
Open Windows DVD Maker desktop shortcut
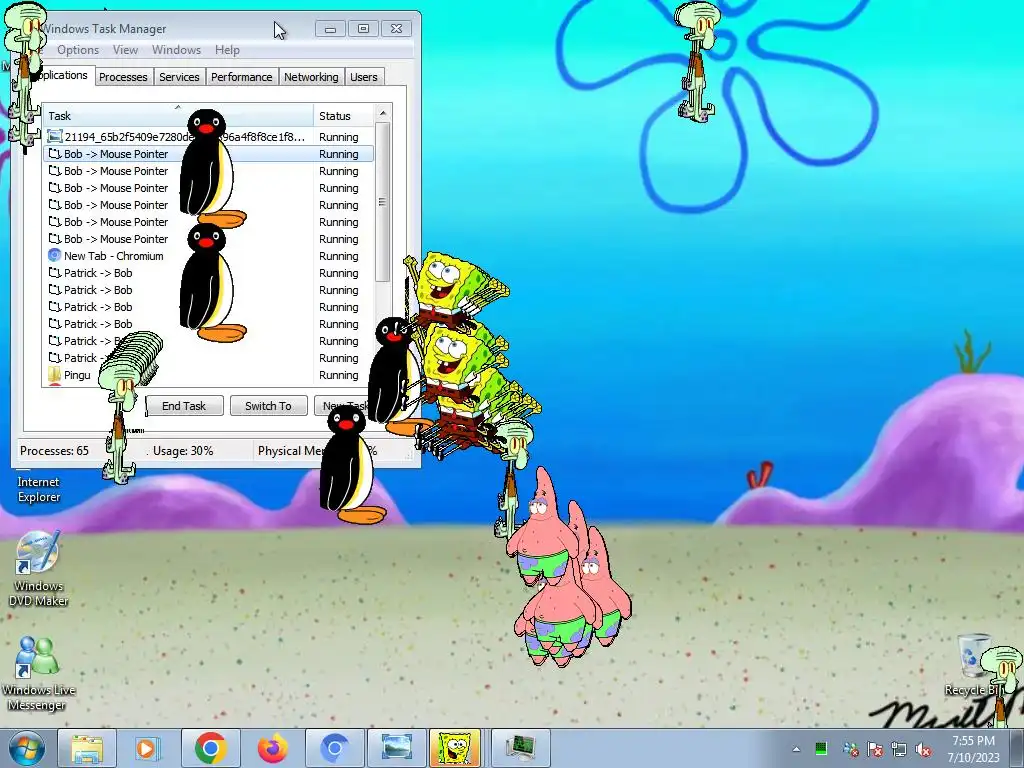click(x=38, y=569)
